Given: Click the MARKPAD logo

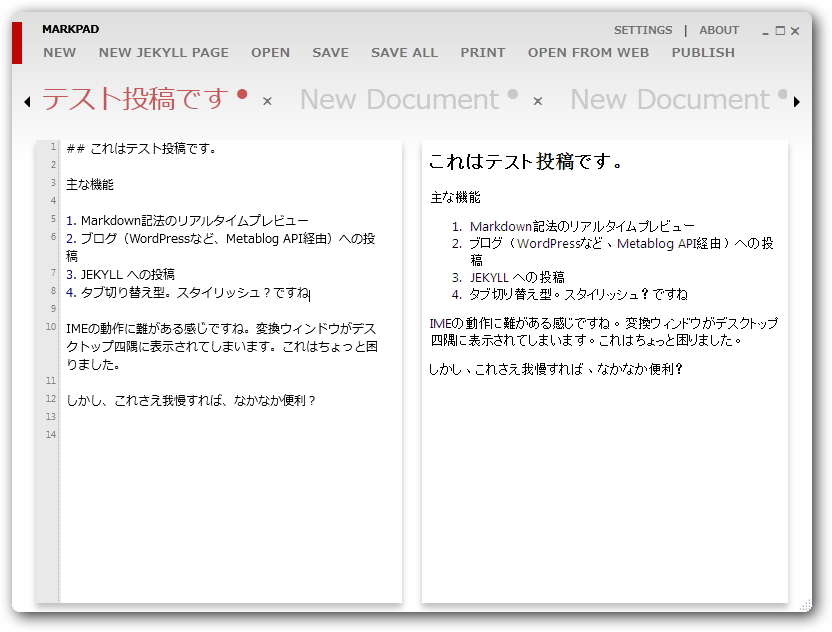Looking at the screenshot, I should pyautogui.click(x=69, y=29).
